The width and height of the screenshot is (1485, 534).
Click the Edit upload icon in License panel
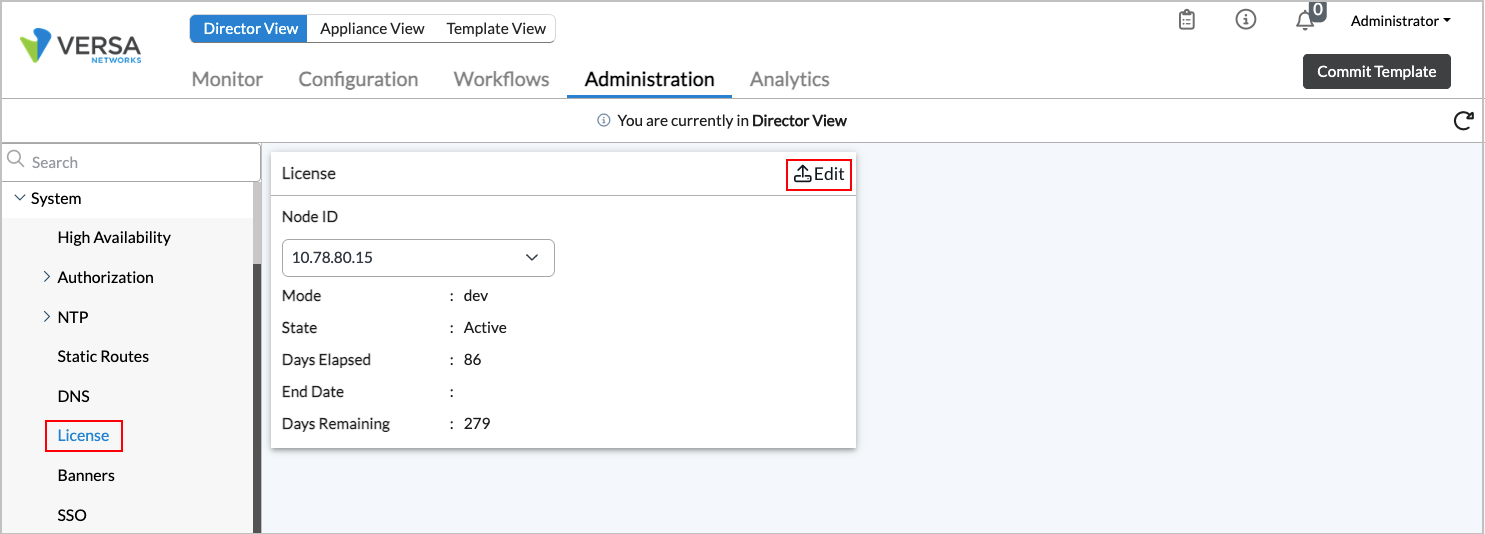tap(803, 174)
